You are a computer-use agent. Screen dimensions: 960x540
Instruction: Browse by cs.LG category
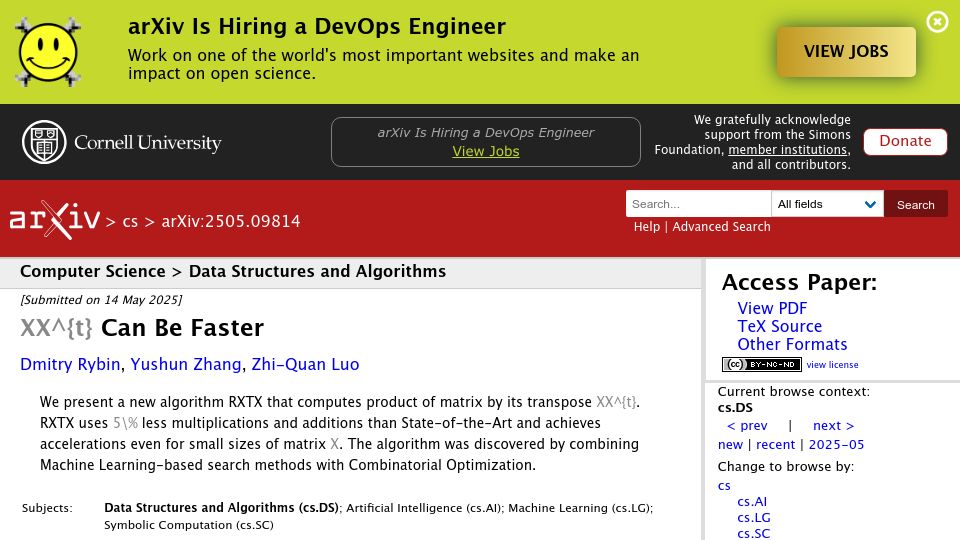click(x=754, y=517)
